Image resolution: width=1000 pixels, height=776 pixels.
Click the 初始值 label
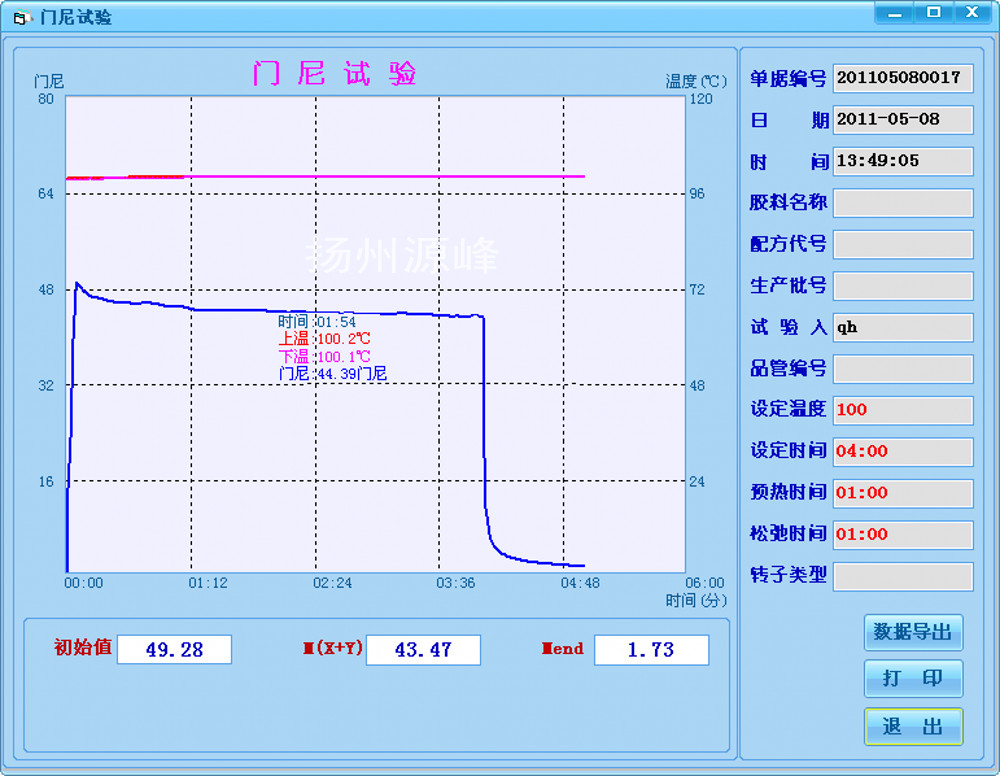coord(83,647)
